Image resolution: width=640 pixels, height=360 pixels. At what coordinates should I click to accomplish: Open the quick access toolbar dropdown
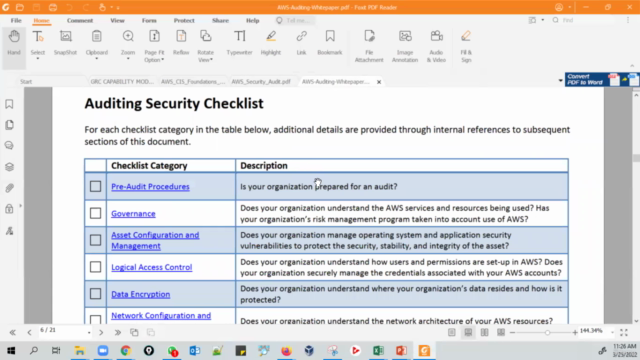coord(118,7)
